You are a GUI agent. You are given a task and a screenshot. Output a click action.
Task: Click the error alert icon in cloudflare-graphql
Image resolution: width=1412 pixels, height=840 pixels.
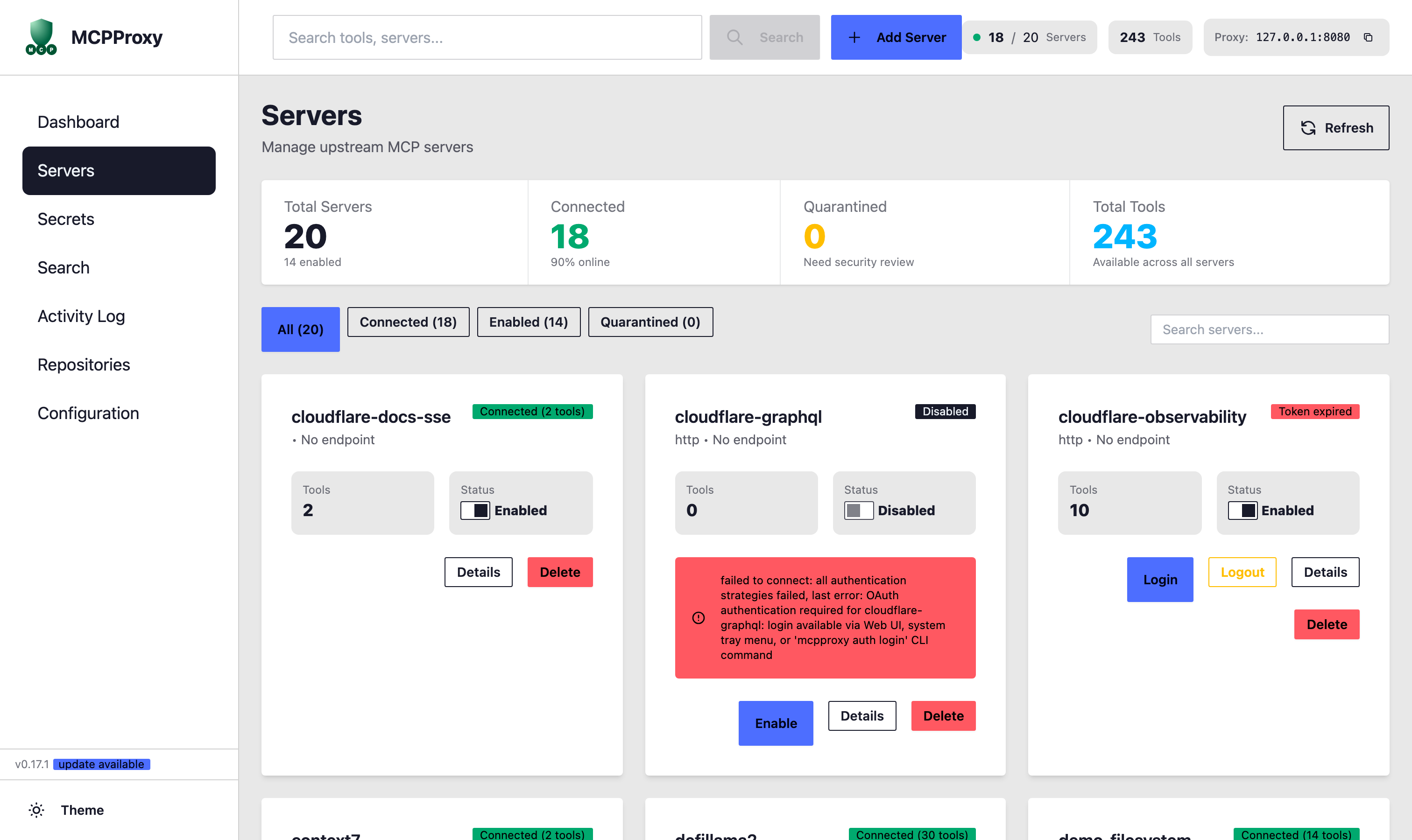pos(699,617)
